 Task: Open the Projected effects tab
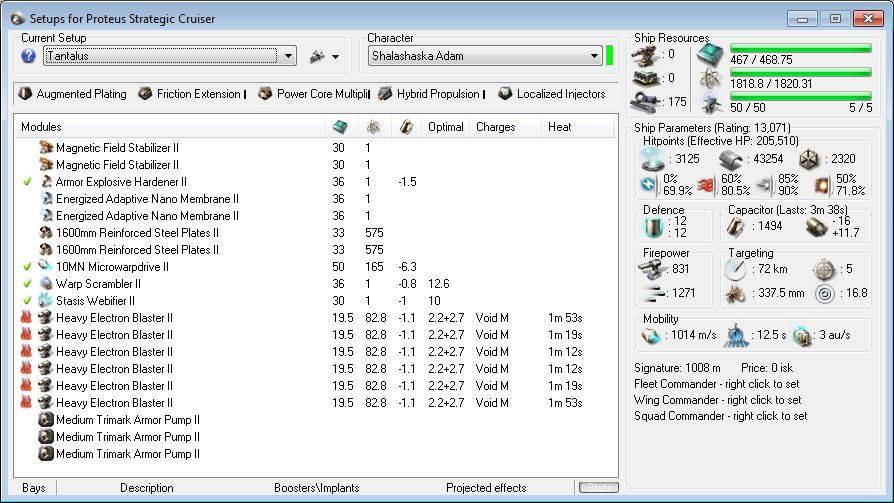[486, 488]
